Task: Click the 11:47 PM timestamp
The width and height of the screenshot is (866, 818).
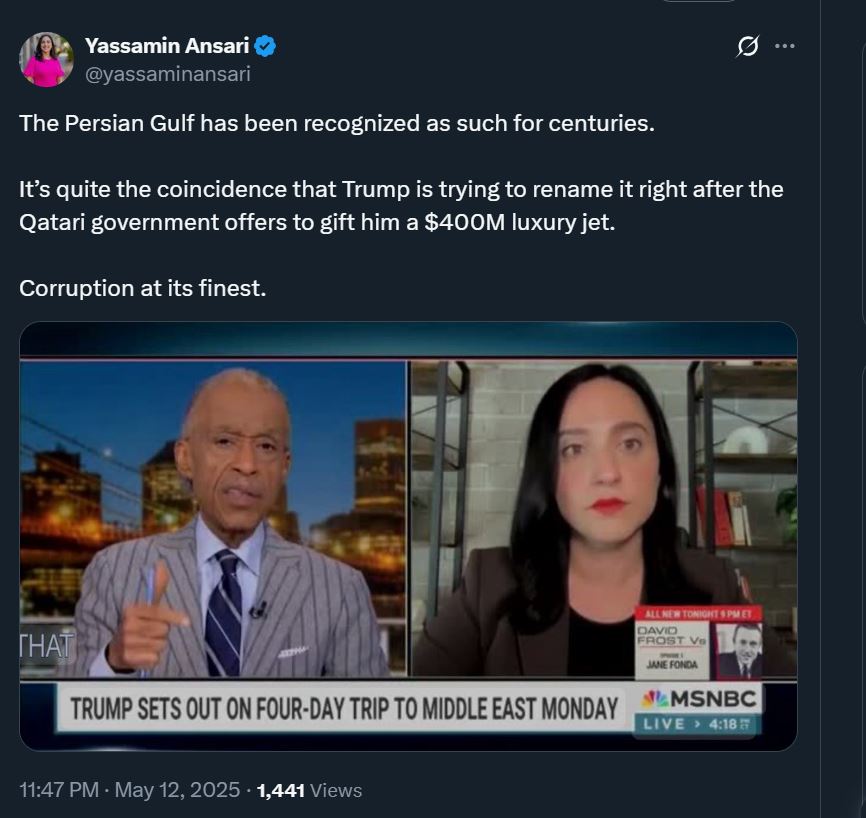Action: tap(59, 790)
